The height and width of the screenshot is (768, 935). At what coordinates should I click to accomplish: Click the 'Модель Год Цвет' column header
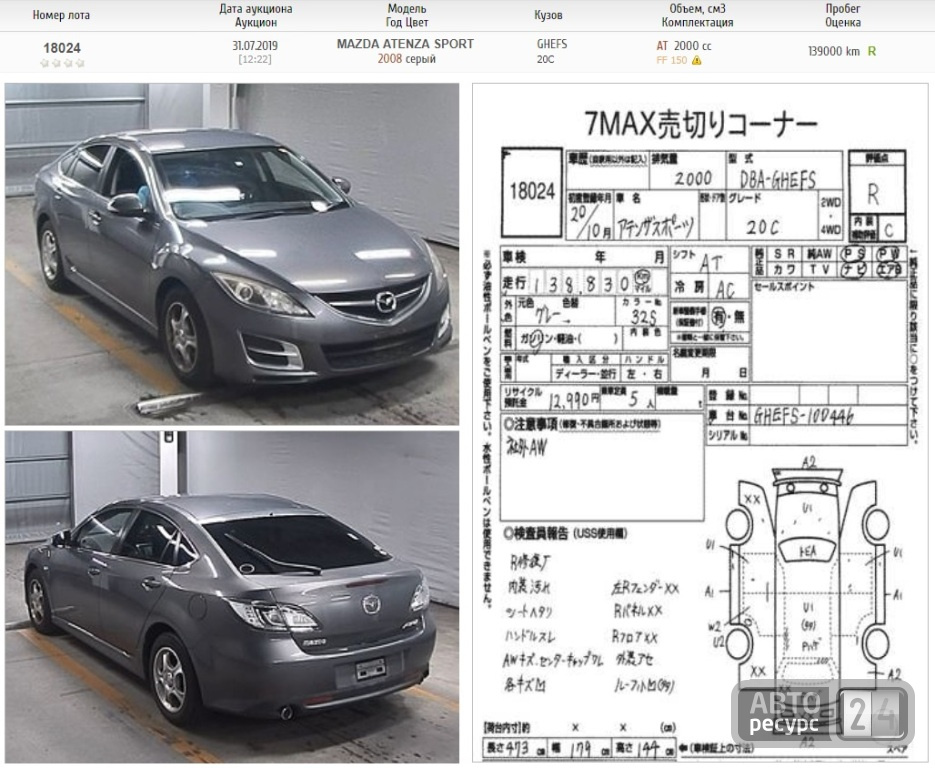[407, 16]
